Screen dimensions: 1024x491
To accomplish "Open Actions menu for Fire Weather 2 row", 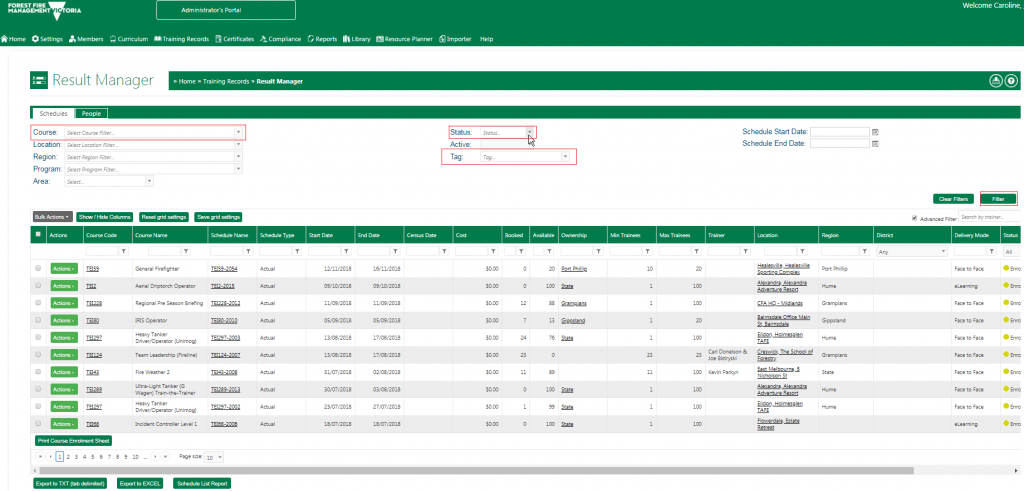I will point(64,372).
